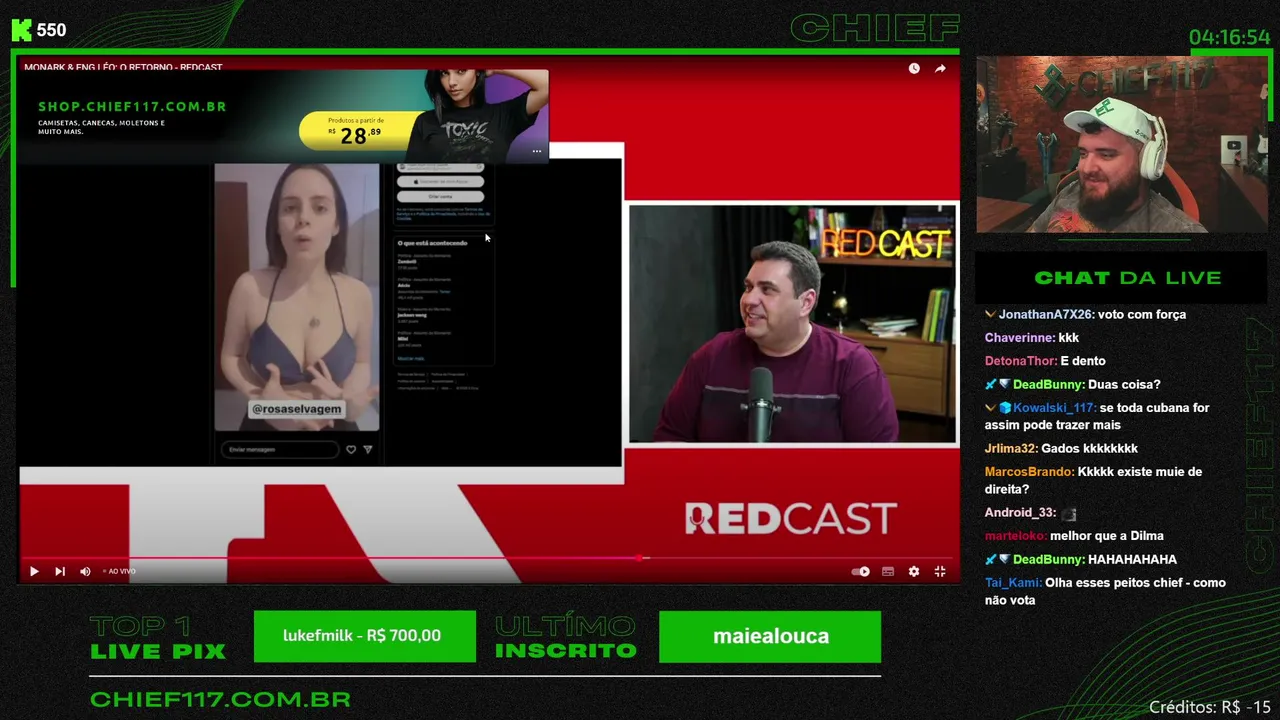Click marteloko username in chat
Viewport: 1280px width, 720px height.
coord(1015,536)
